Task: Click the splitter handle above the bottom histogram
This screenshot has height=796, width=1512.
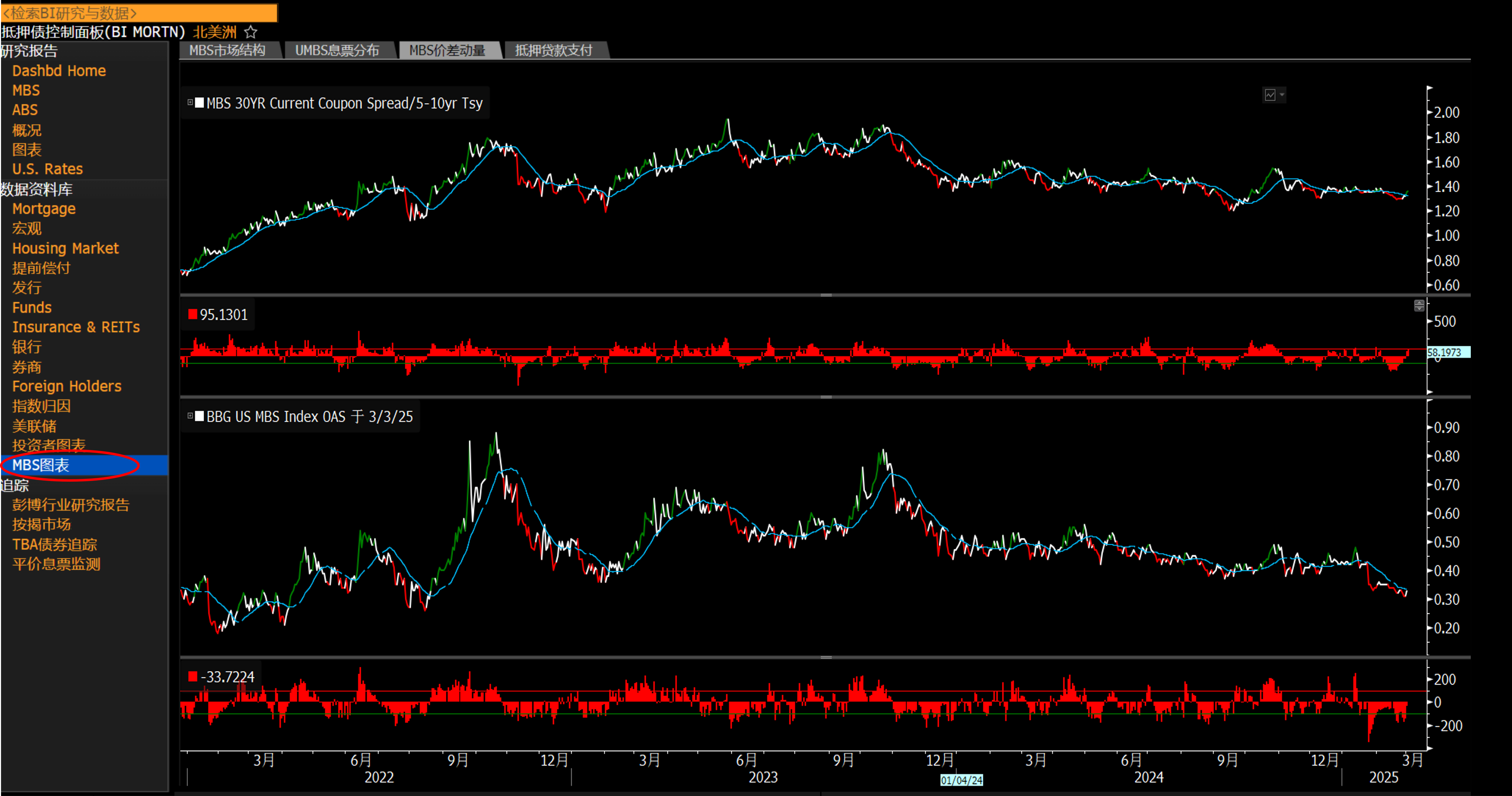Action: point(826,657)
